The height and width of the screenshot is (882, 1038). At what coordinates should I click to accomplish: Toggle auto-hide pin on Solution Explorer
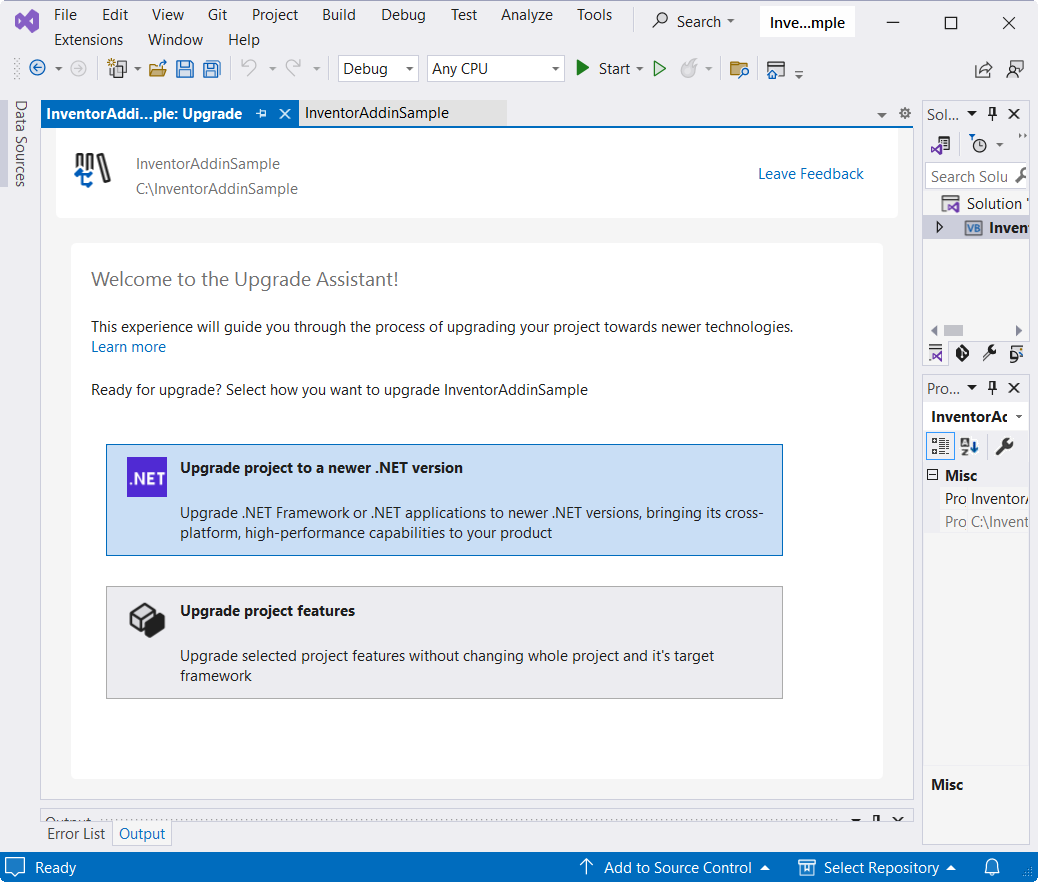pos(992,114)
